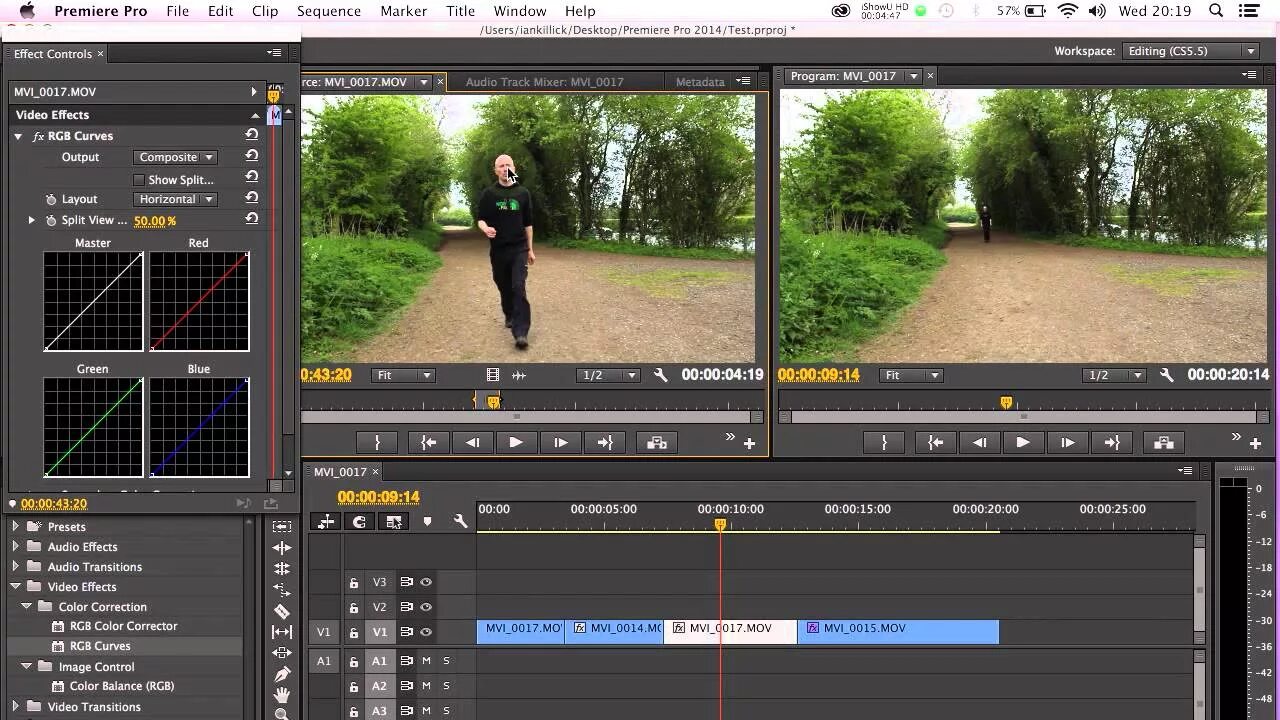Open the Output Composite dropdown
Viewport: 1280px width, 720px height.
[176, 157]
